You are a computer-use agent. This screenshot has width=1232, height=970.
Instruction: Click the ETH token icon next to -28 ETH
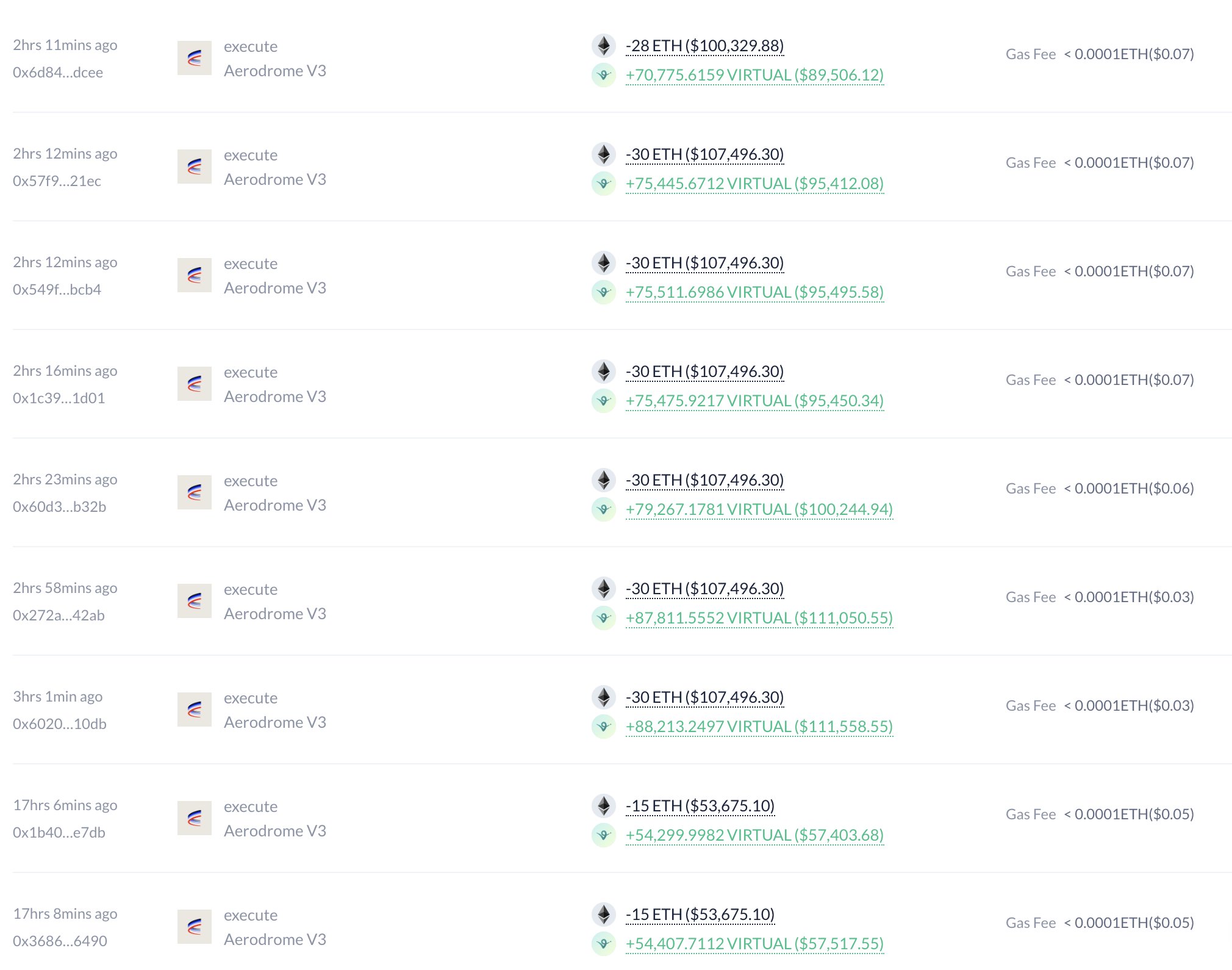pyautogui.click(x=603, y=45)
